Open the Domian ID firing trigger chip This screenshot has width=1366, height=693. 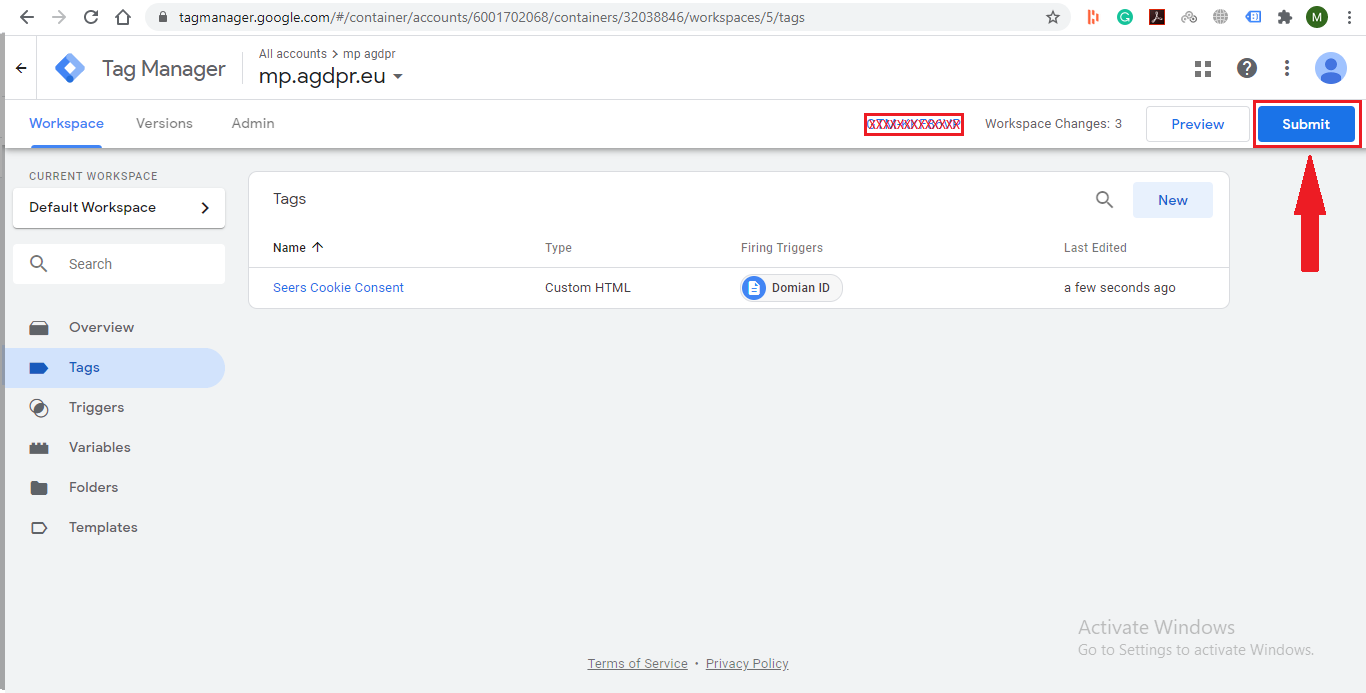pos(792,288)
